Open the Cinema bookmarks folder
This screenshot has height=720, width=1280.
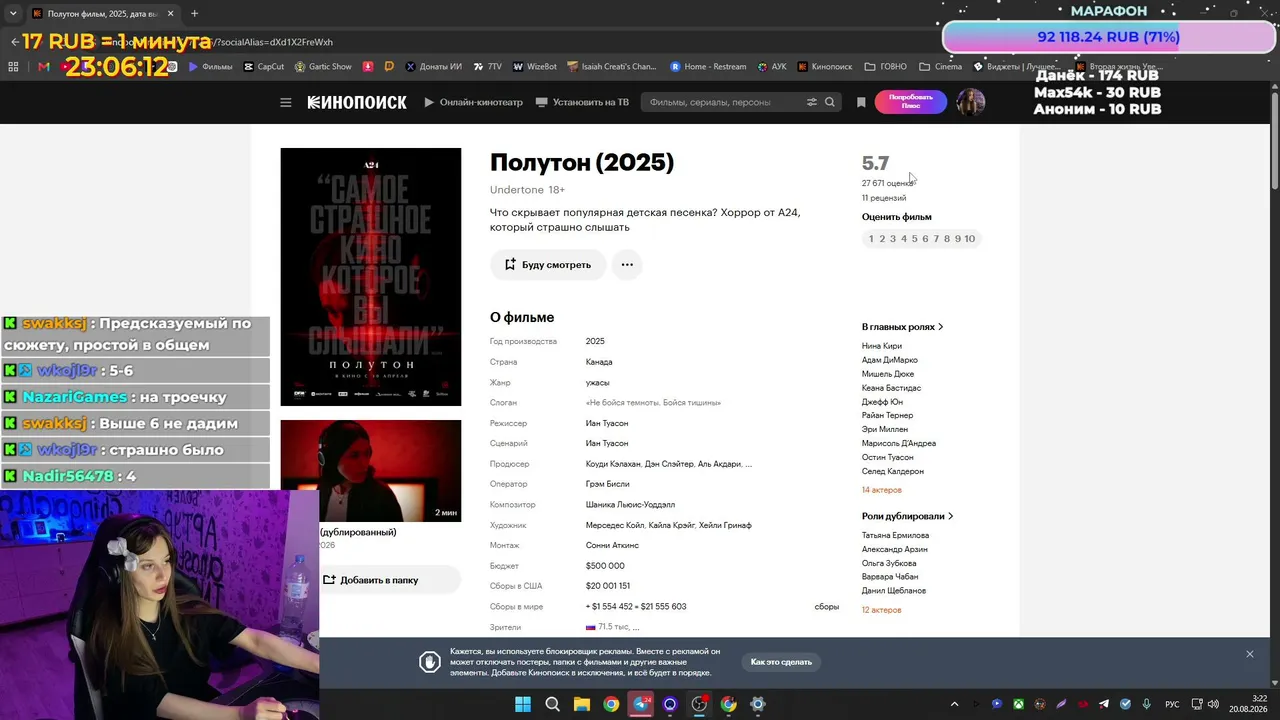941,67
